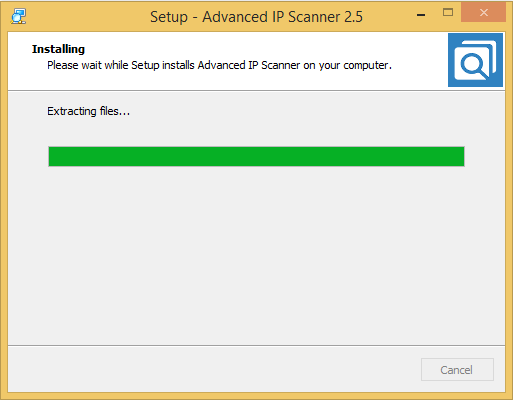
Task: Maximize the Setup window
Action: [x=448, y=13]
